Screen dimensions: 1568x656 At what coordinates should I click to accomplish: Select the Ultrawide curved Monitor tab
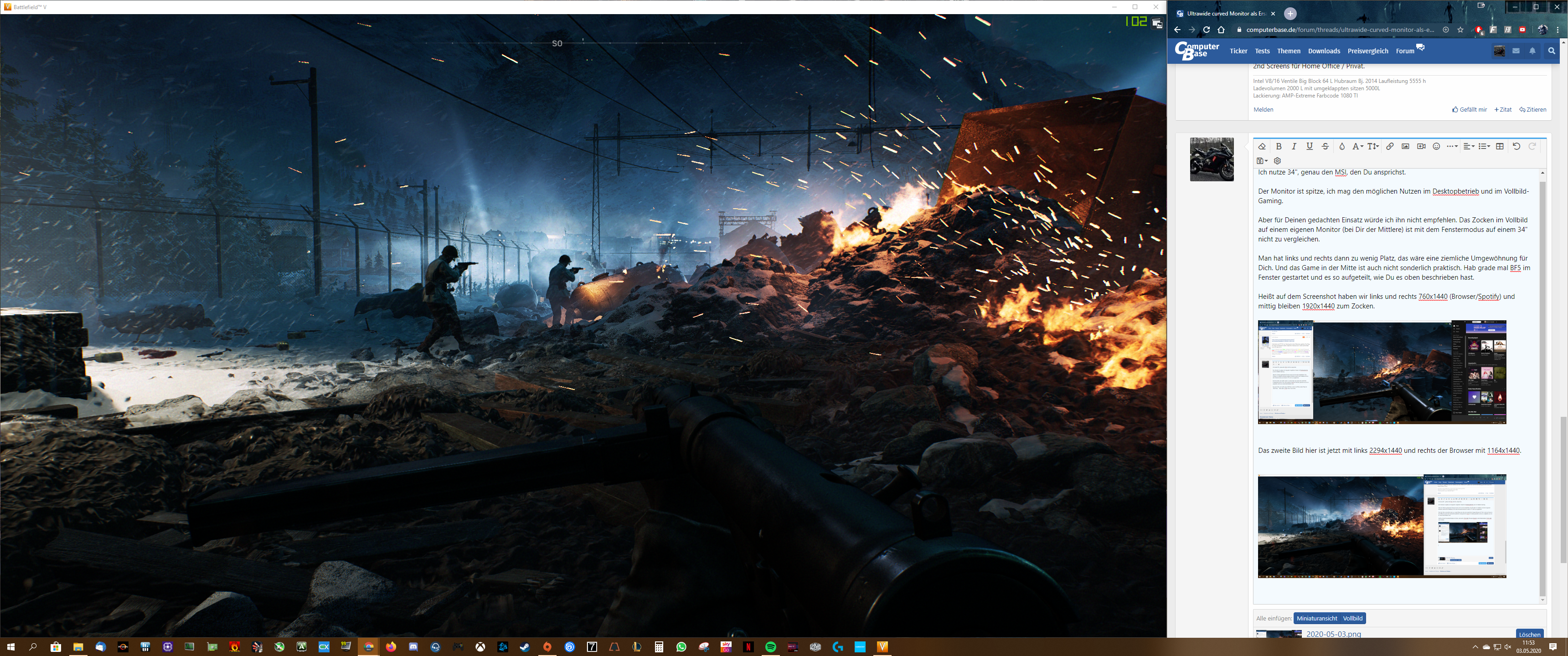[x=1226, y=13]
